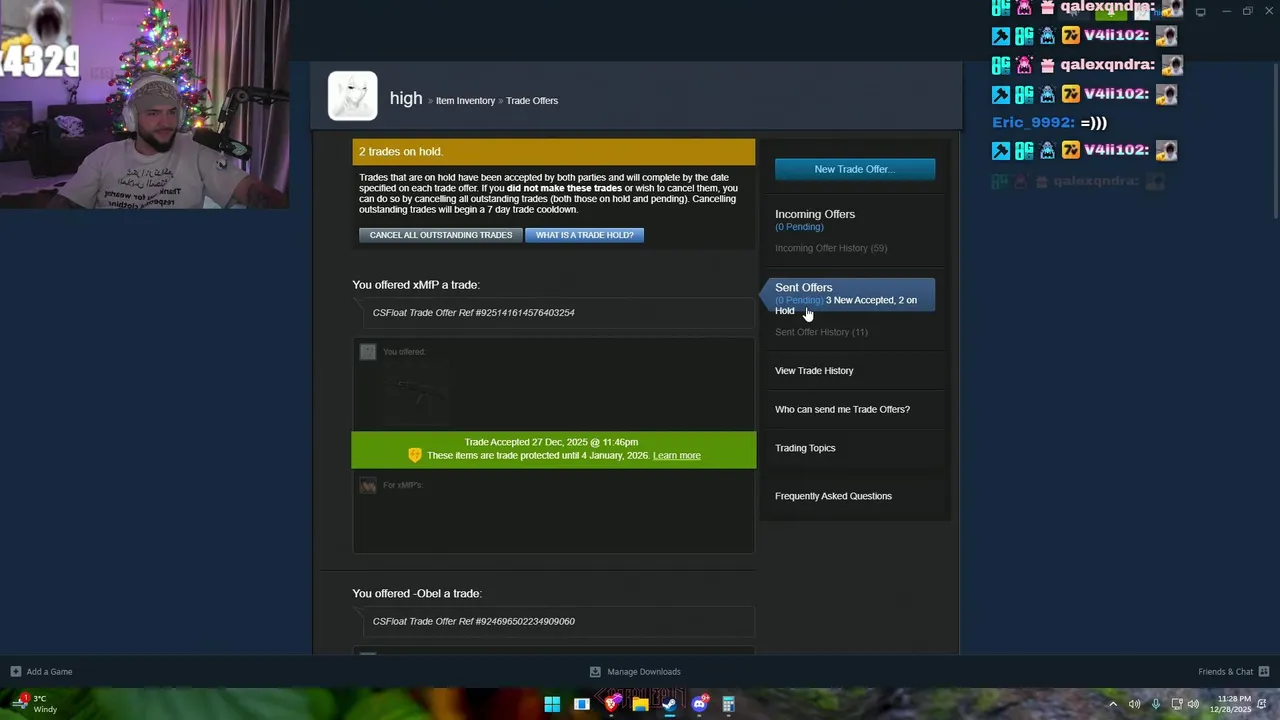Image resolution: width=1280 pixels, height=720 pixels.
Task: Click the volume icon right of network icon
Action: 1193,704
